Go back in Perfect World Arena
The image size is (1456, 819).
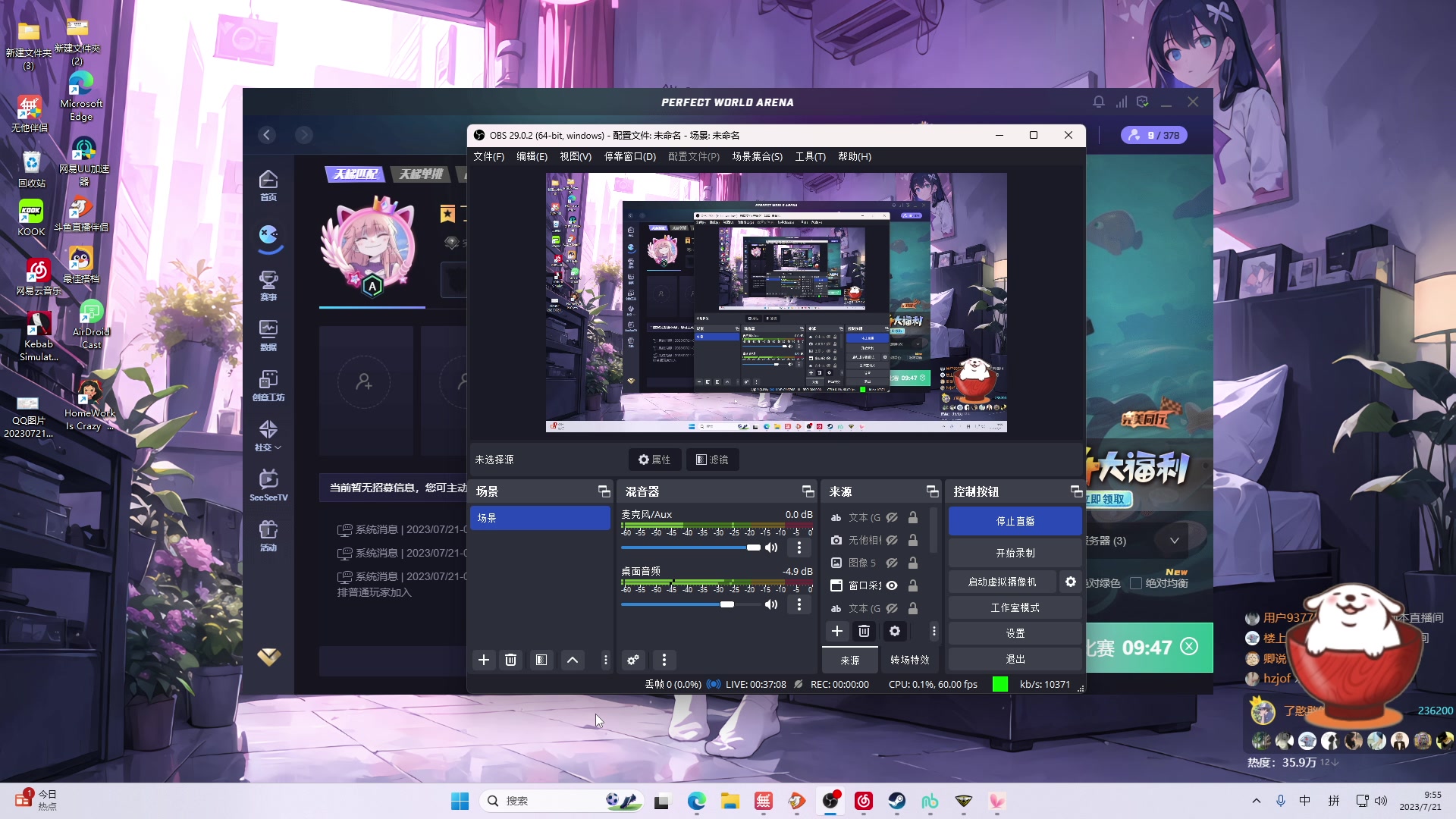coord(267,135)
